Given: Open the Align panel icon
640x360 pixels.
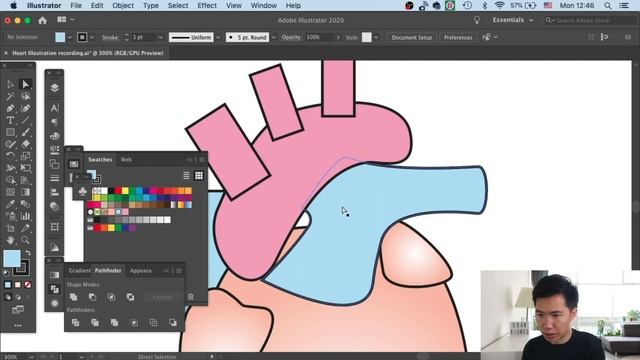Looking at the screenshot, I should [54, 192].
